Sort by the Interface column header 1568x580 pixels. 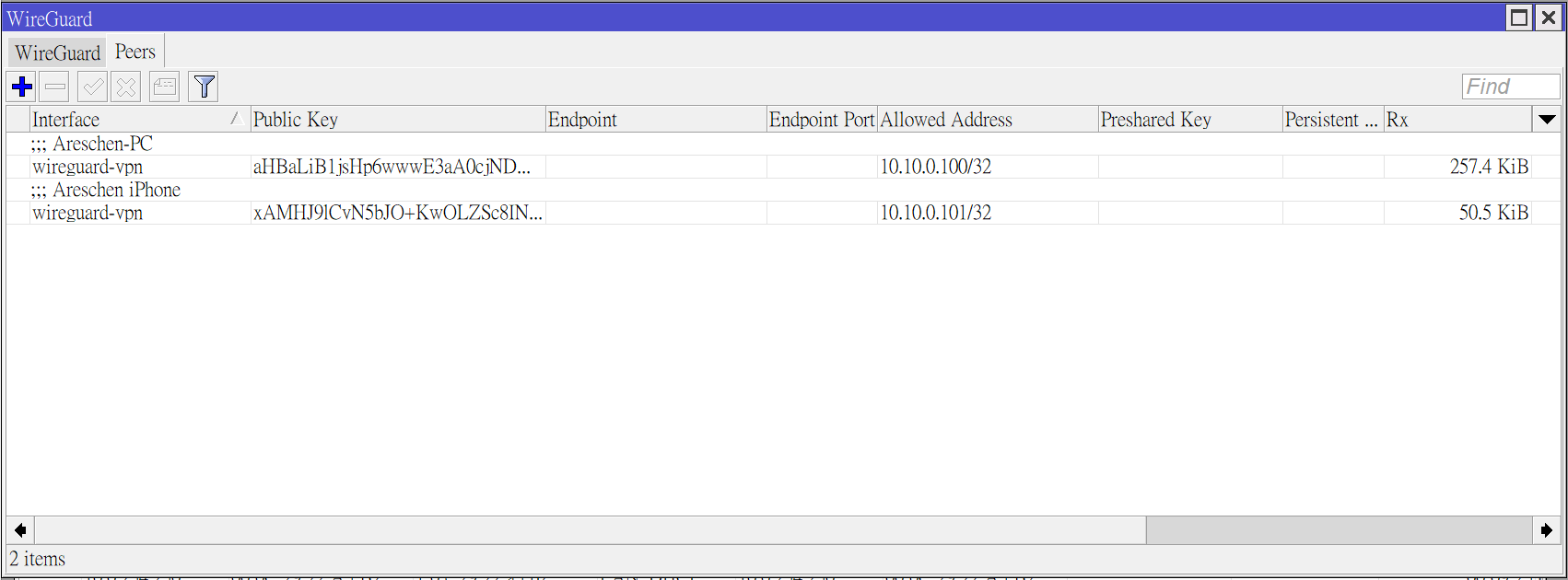pos(129,120)
